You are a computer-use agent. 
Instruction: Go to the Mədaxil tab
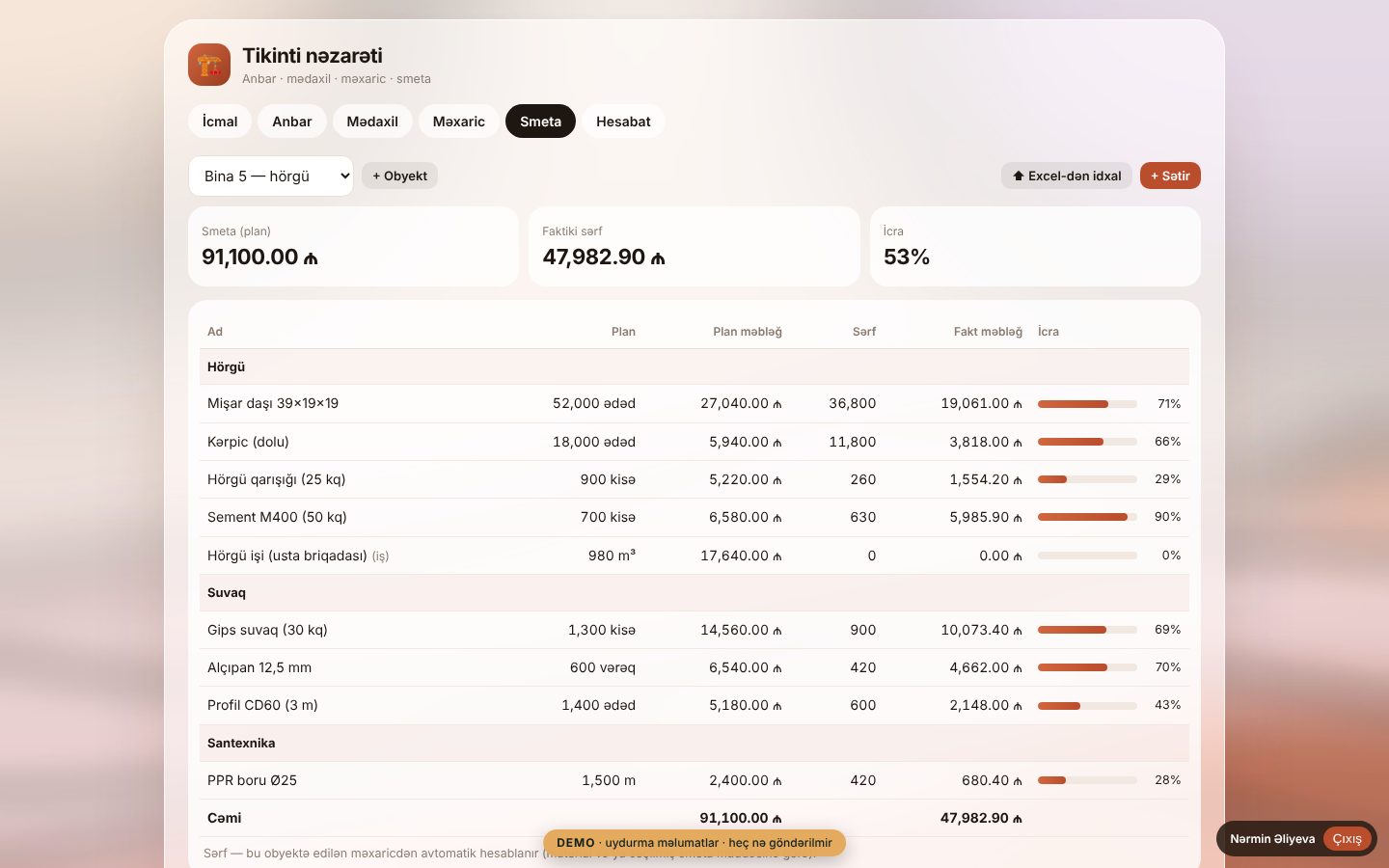372,122
